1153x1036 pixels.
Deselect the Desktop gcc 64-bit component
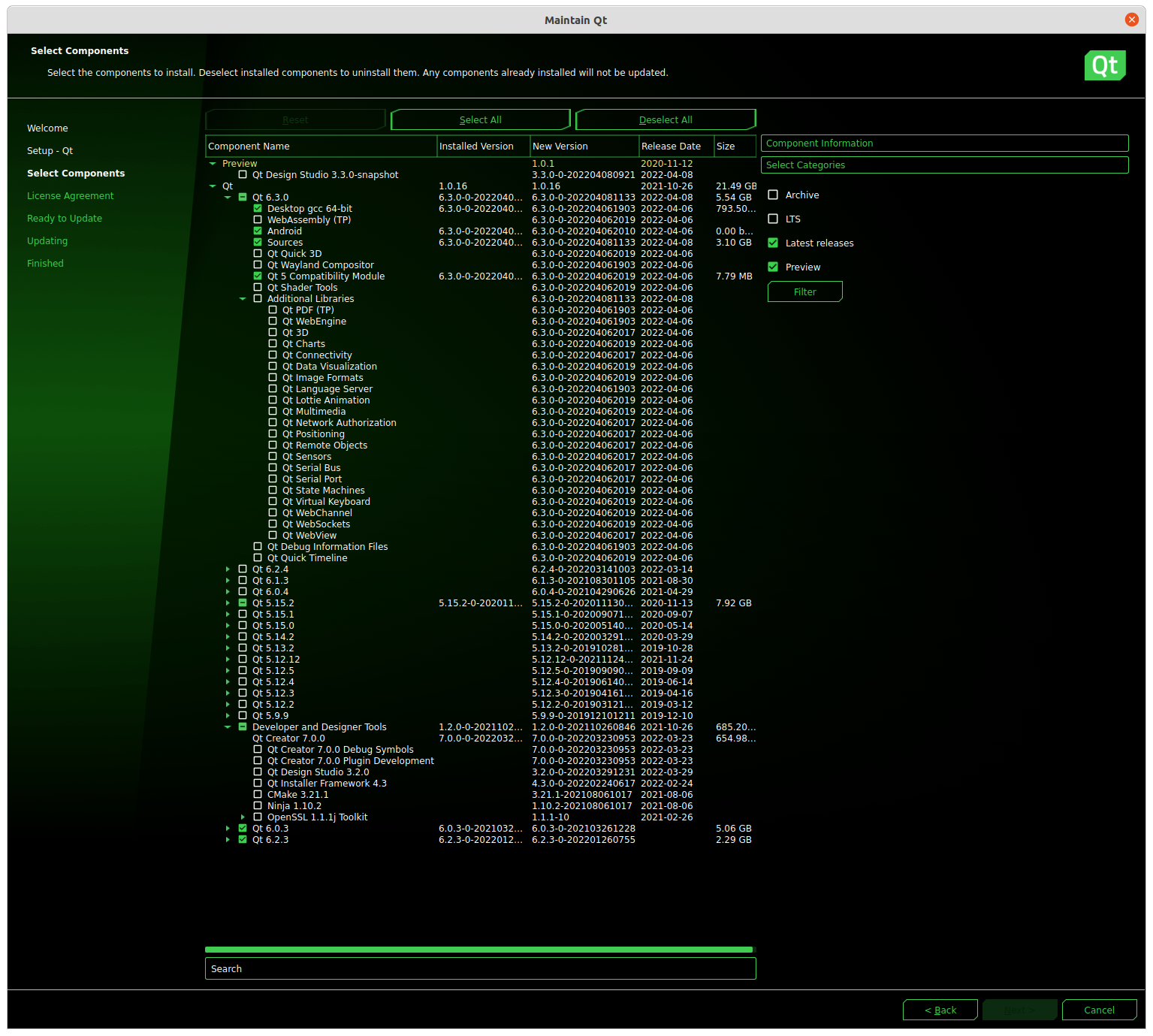[x=258, y=209]
